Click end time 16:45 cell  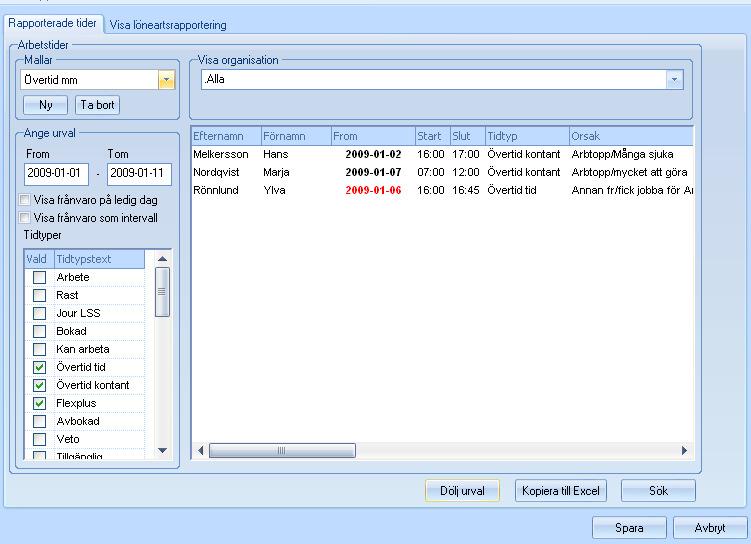pos(466,190)
